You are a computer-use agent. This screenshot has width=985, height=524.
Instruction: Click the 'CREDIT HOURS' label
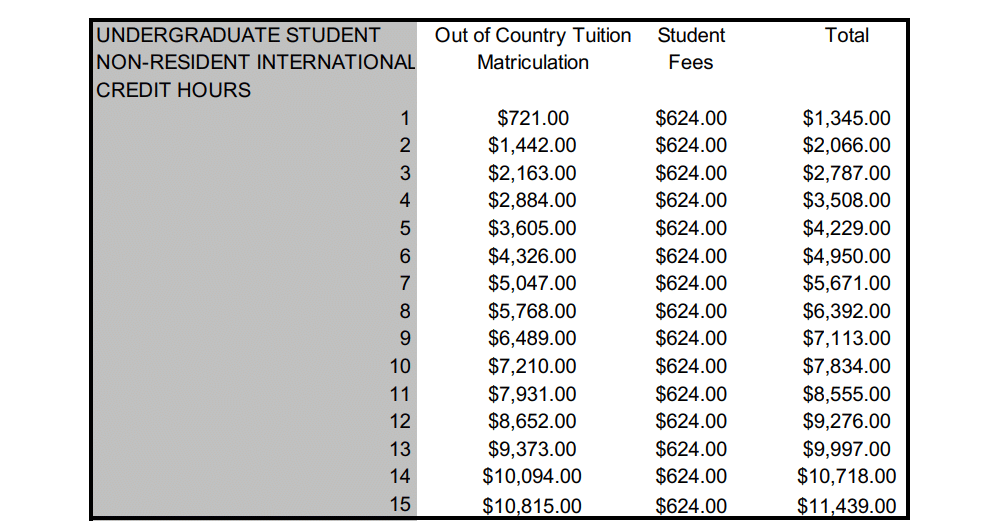pyautogui.click(x=173, y=90)
